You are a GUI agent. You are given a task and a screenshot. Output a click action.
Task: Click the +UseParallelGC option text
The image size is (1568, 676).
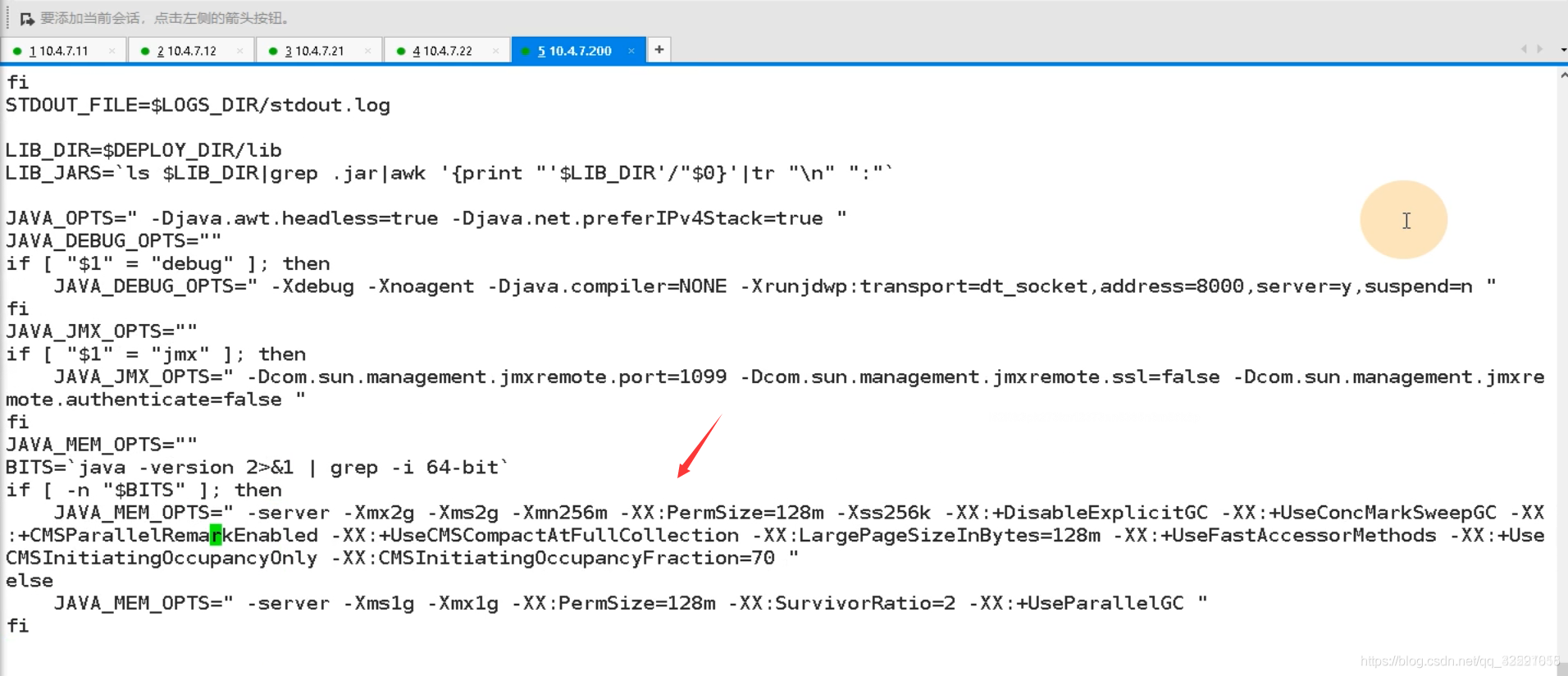(x=1101, y=603)
